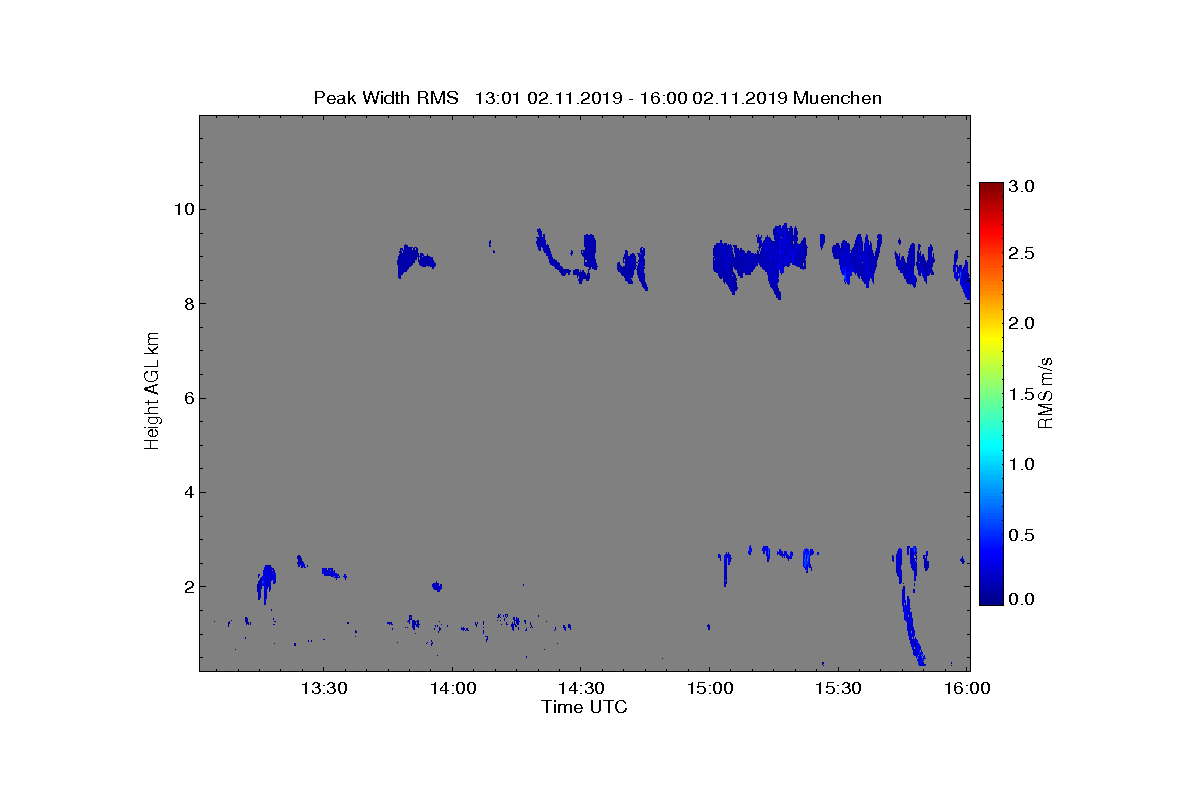Click the 13:30 time tick label

(323, 688)
